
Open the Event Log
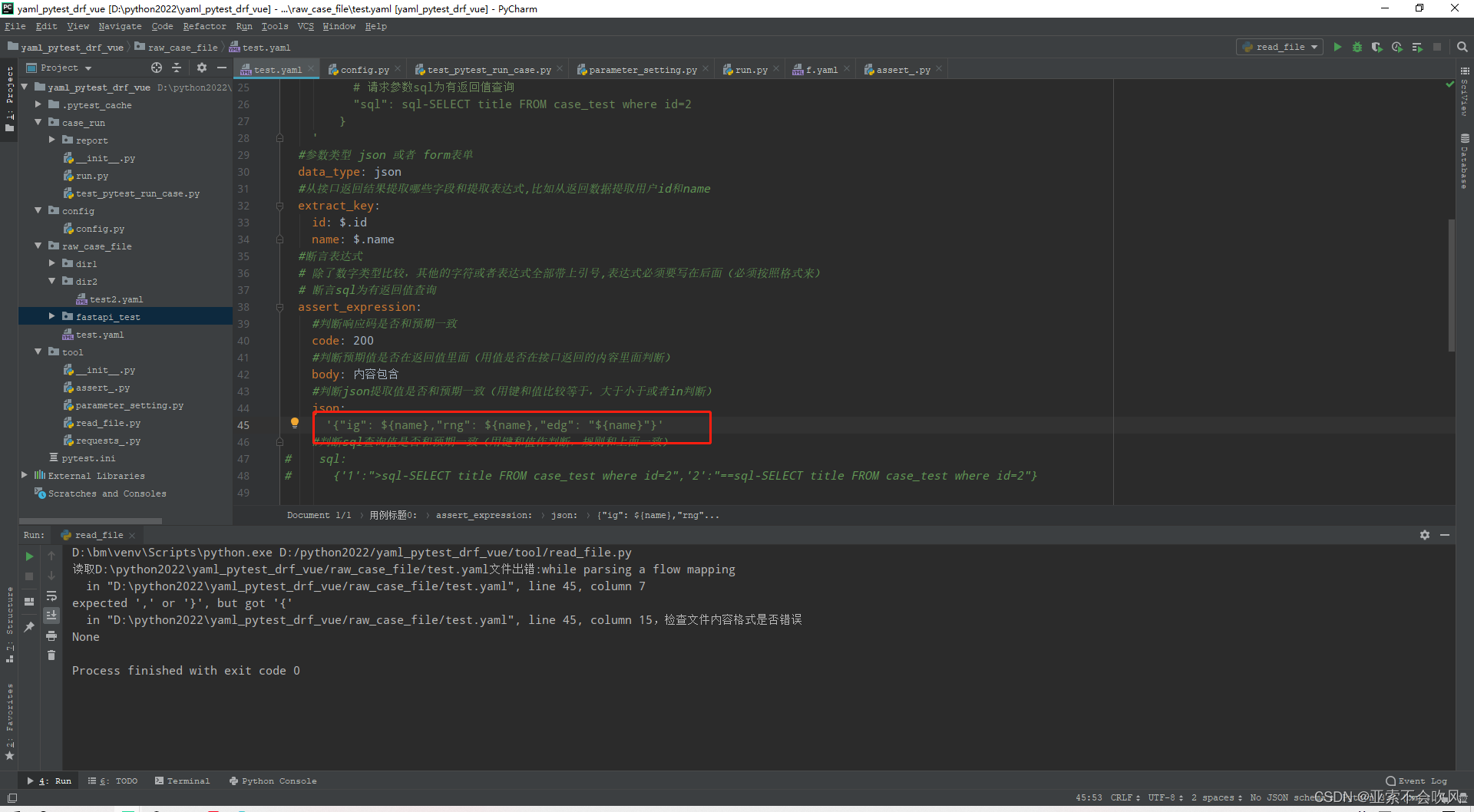[x=1416, y=781]
